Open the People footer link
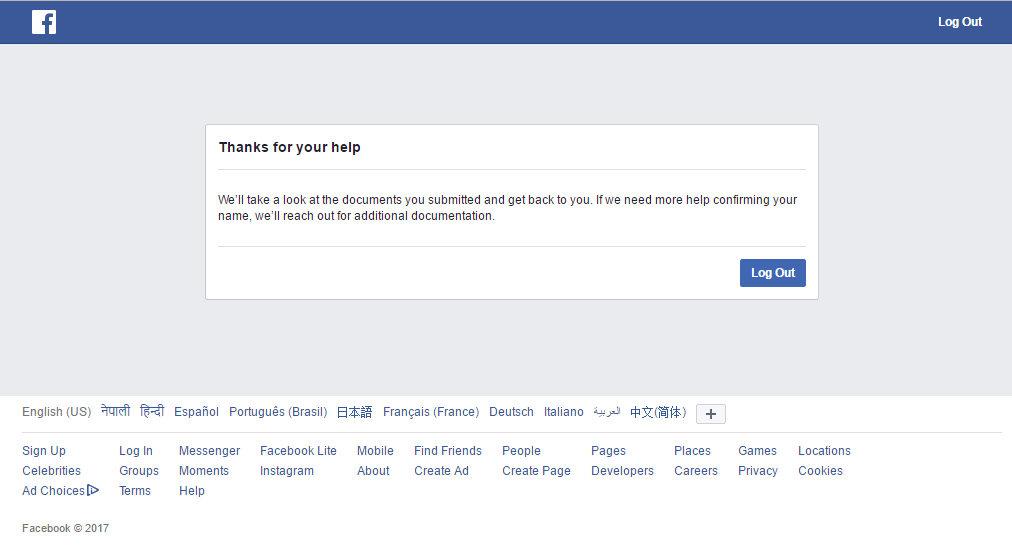This screenshot has width=1012, height=555. 521,451
